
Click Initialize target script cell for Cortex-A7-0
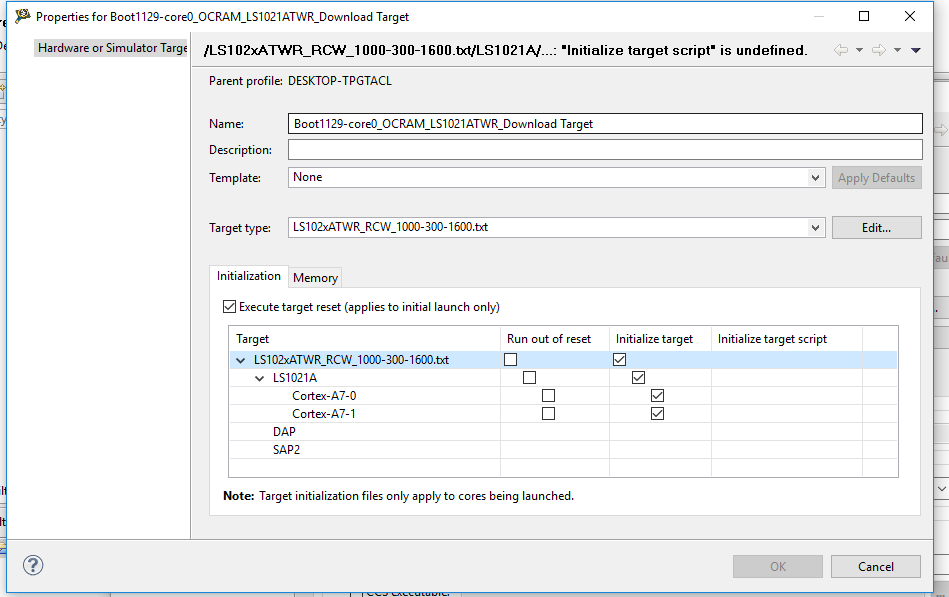point(787,396)
